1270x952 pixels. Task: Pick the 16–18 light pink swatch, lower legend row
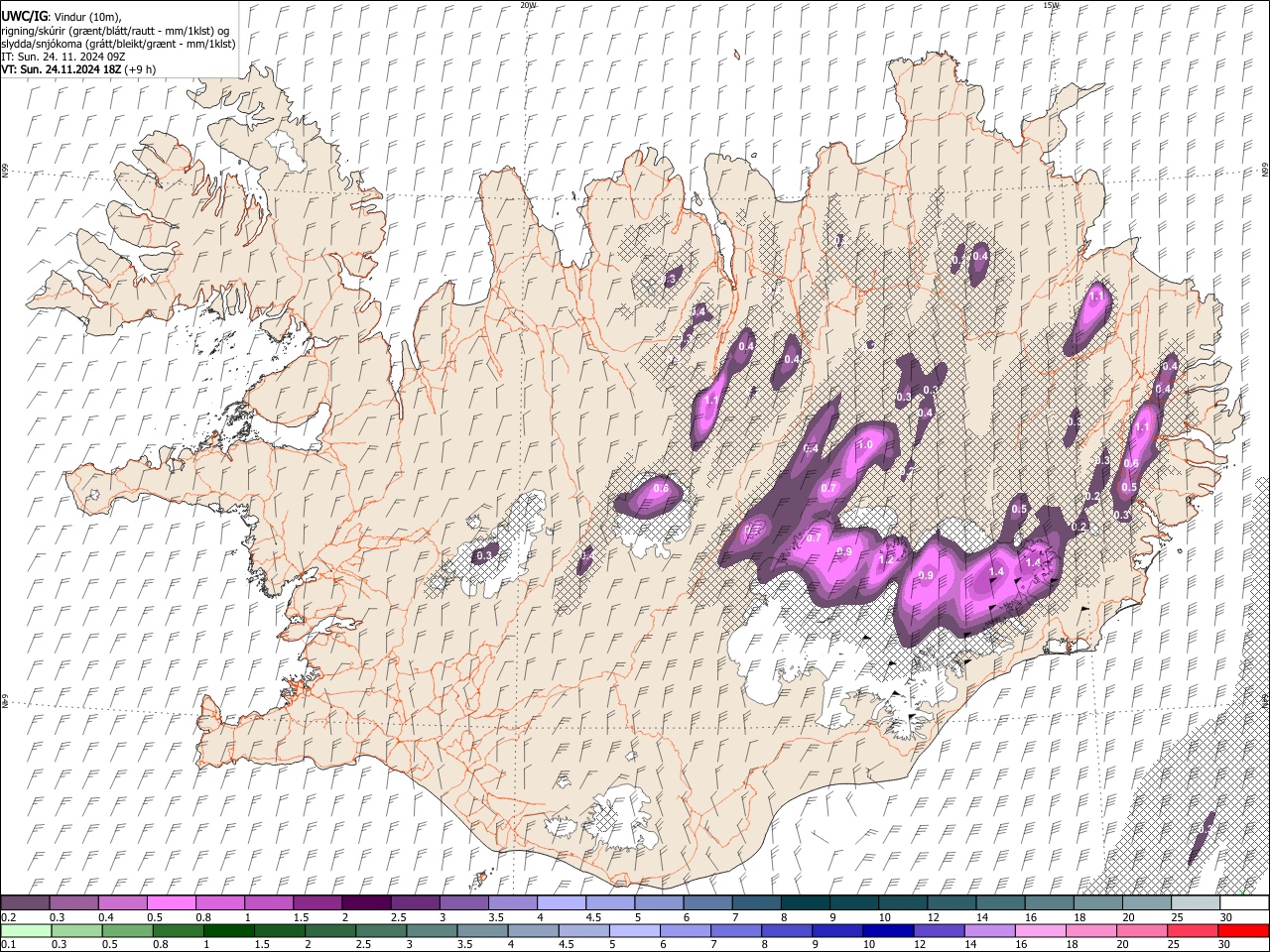pyautogui.click(x=1040, y=930)
